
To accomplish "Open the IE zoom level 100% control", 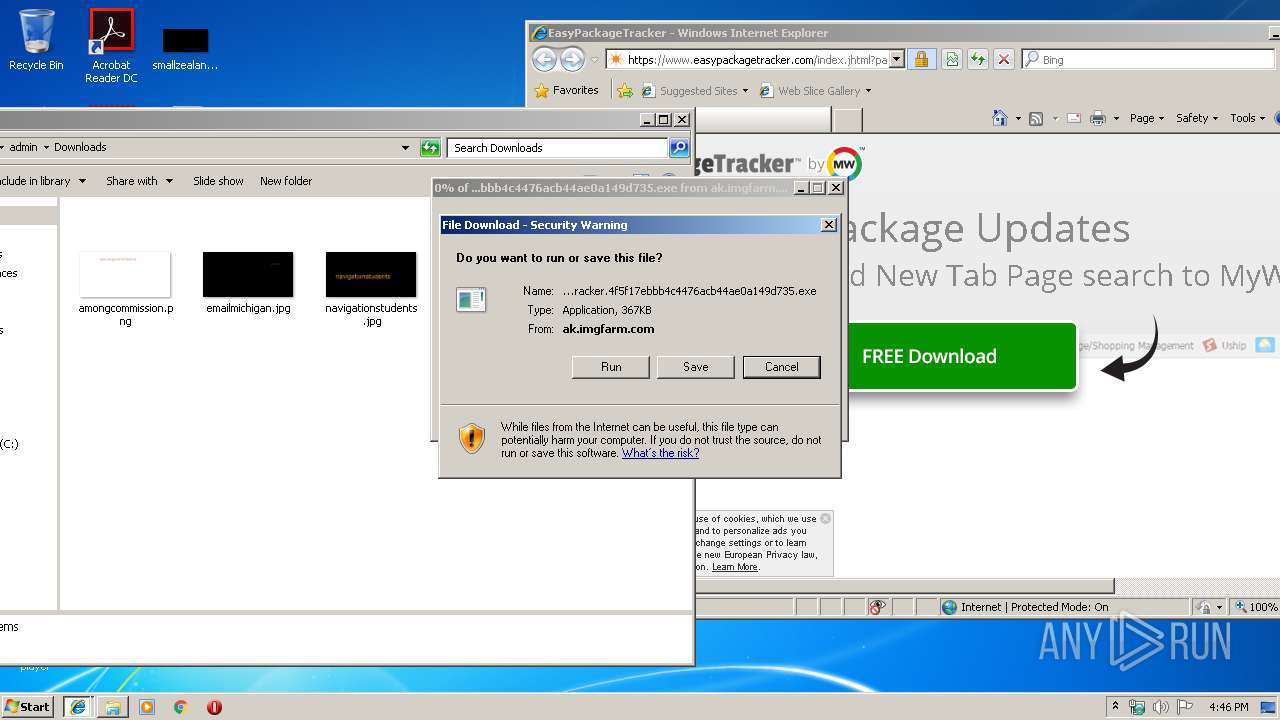I will [x=1255, y=607].
